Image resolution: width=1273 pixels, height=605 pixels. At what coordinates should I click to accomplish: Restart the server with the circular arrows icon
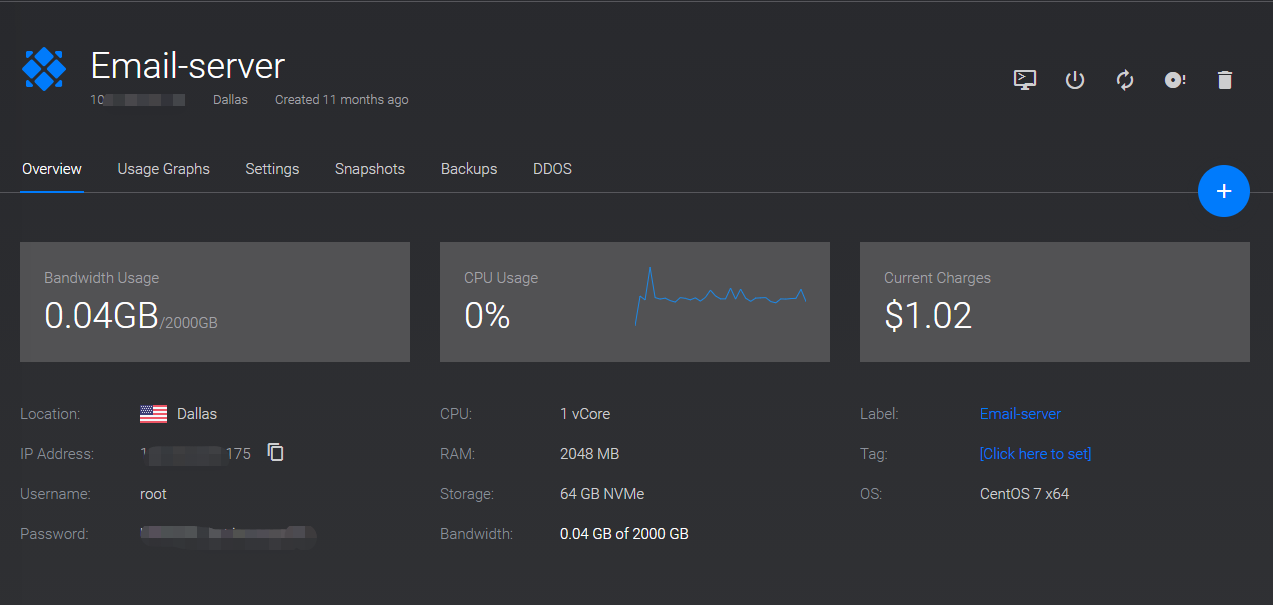pyautogui.click(x=1125, y=80)
